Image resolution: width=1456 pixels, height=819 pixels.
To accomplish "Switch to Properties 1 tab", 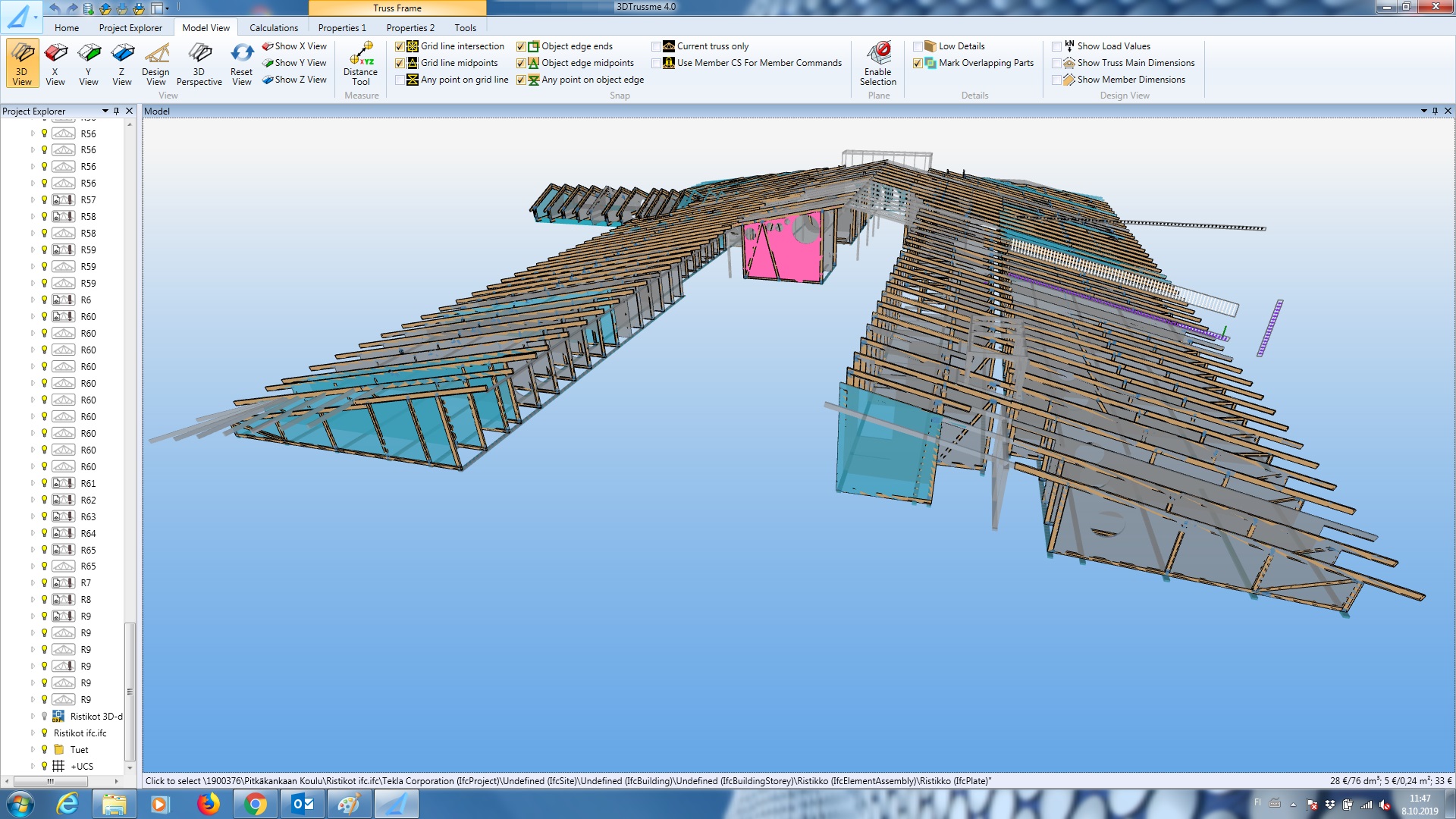I will [342, 28].
